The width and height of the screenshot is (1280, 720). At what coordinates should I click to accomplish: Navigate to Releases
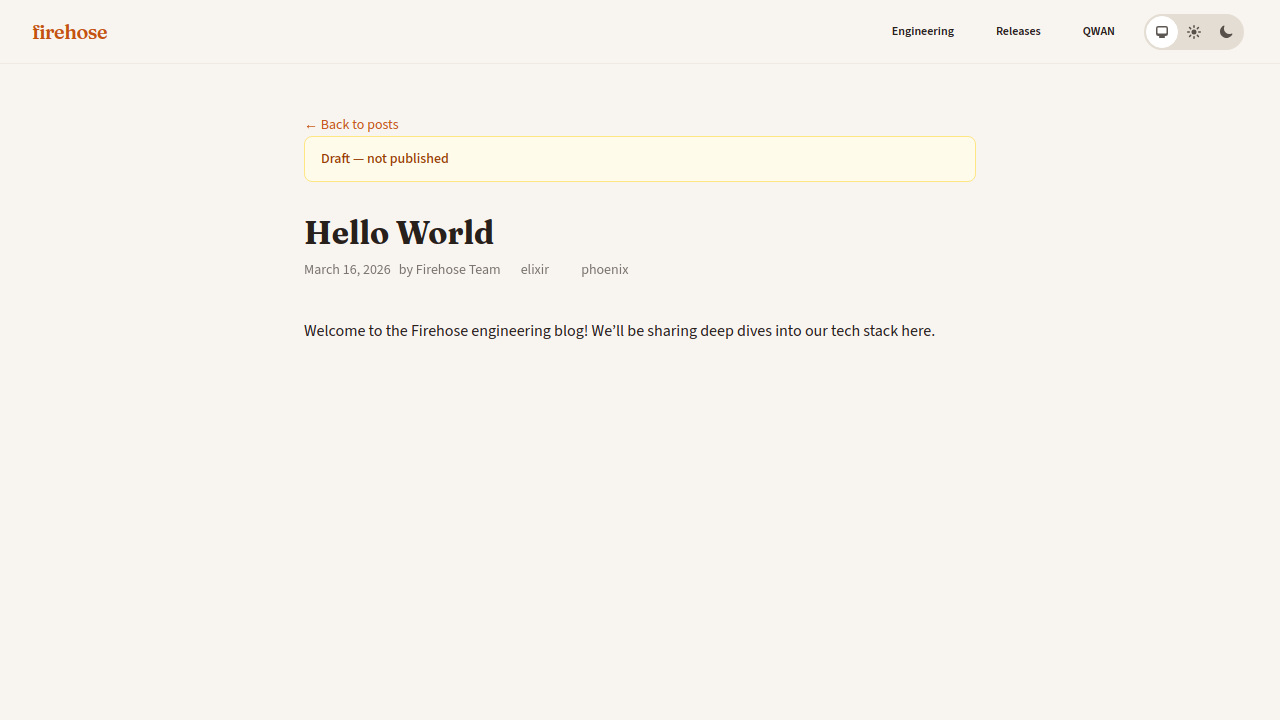pyautogui.click(x=1018, y=31)
